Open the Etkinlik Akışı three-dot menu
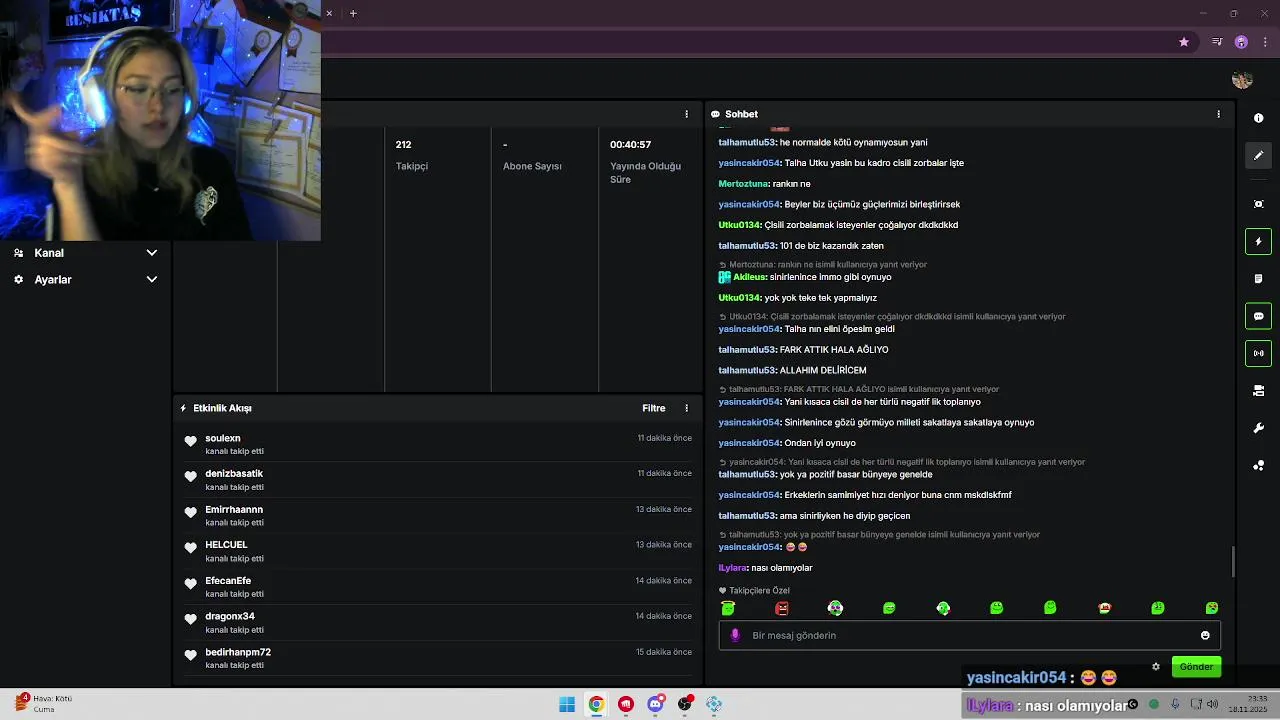This screenshot has height=720, width=1280. 686,408
